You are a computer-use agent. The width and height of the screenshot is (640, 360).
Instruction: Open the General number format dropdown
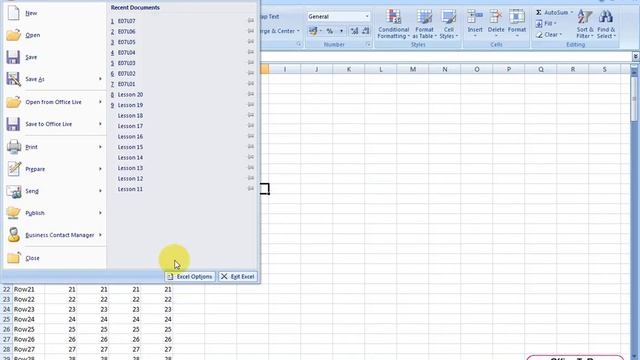coord(367,16)
